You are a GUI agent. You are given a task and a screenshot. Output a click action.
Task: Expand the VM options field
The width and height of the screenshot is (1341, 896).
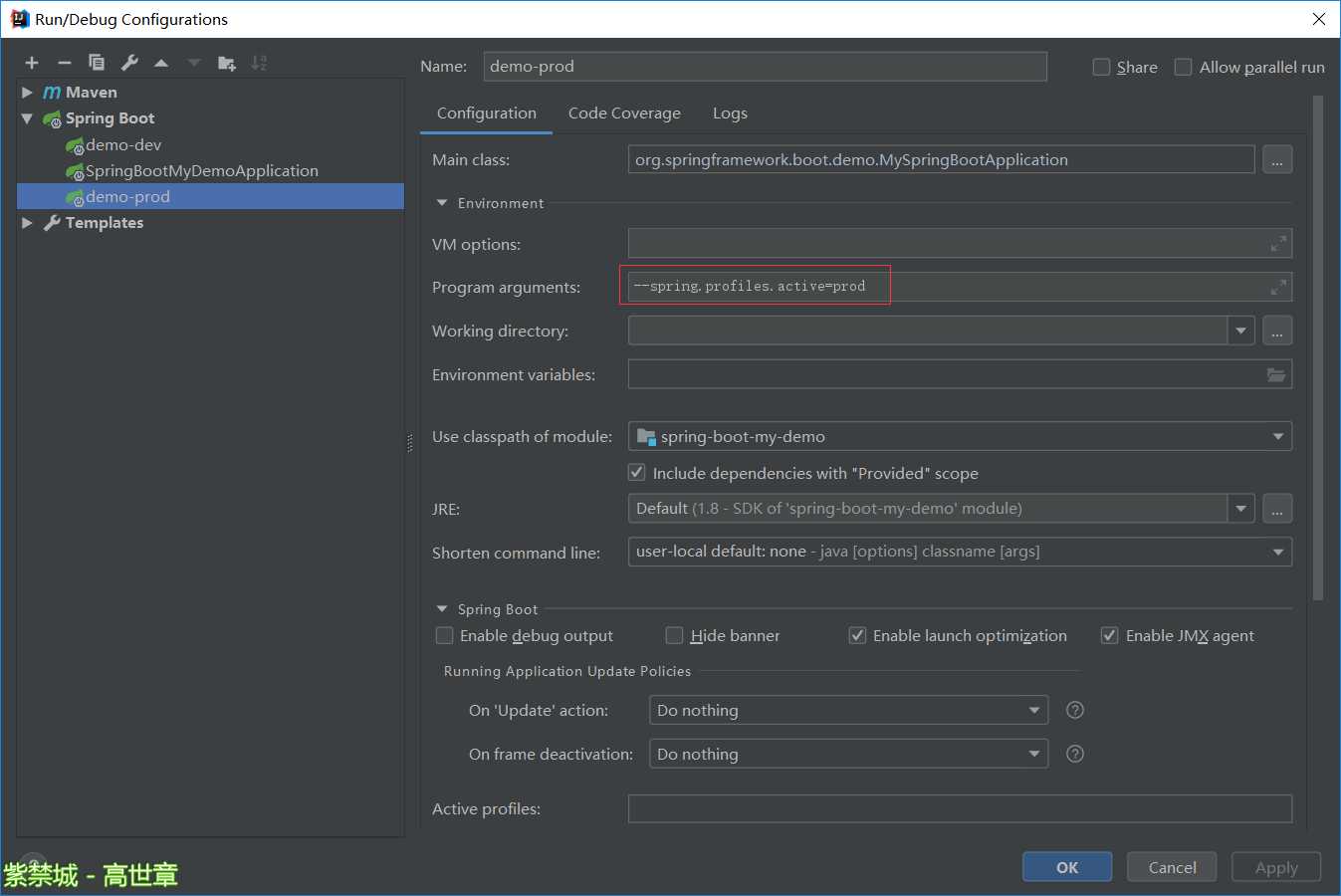pyautogui.click(x=1278, y=244)
